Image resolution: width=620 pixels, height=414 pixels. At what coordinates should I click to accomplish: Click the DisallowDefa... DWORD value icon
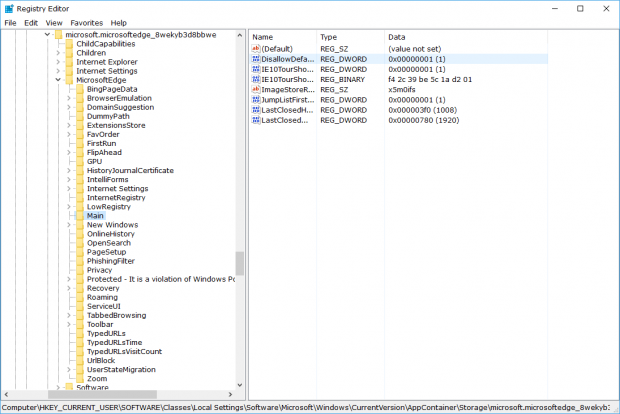[x=255, y=59]
